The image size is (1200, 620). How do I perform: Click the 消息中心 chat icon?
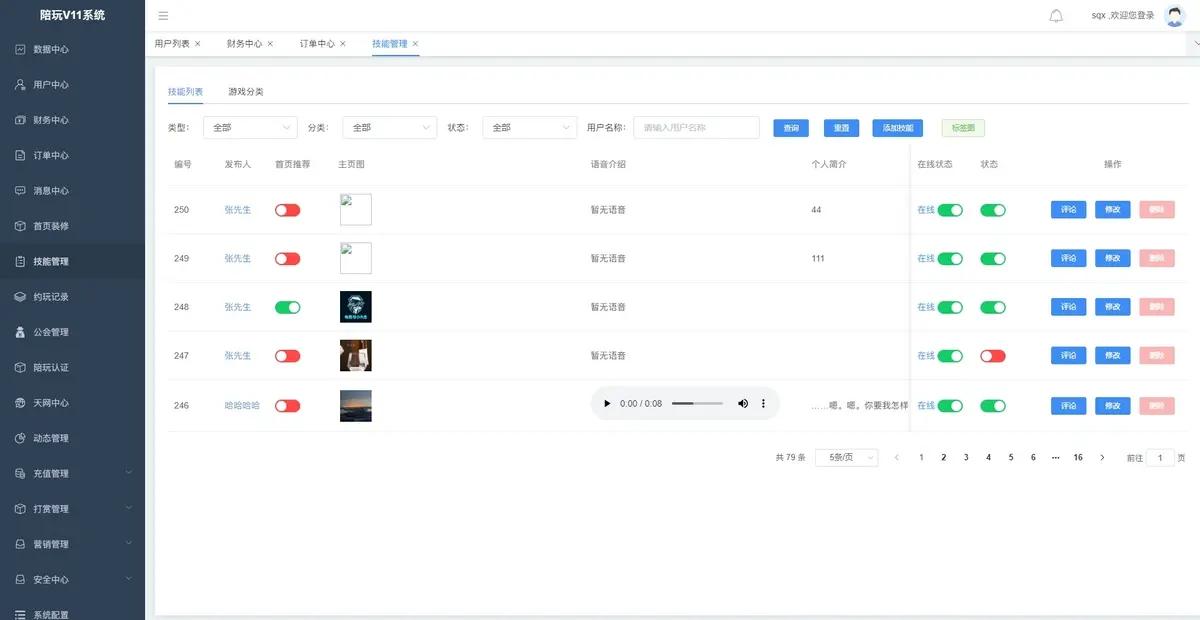click(20, 190)
